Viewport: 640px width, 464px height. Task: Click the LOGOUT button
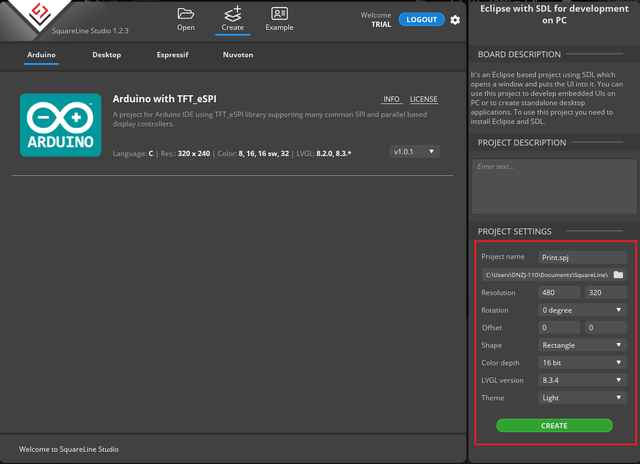pyautogui.click(x=421, y=20)
